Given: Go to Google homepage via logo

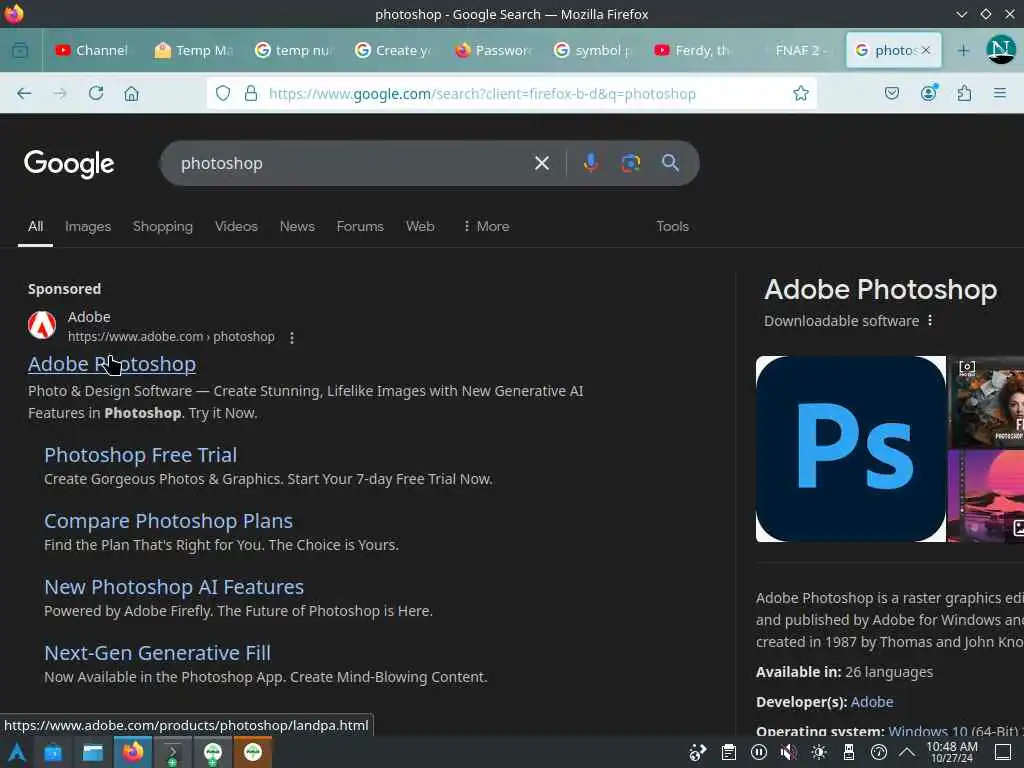Looking at the screenshot, I should [69, 163].
